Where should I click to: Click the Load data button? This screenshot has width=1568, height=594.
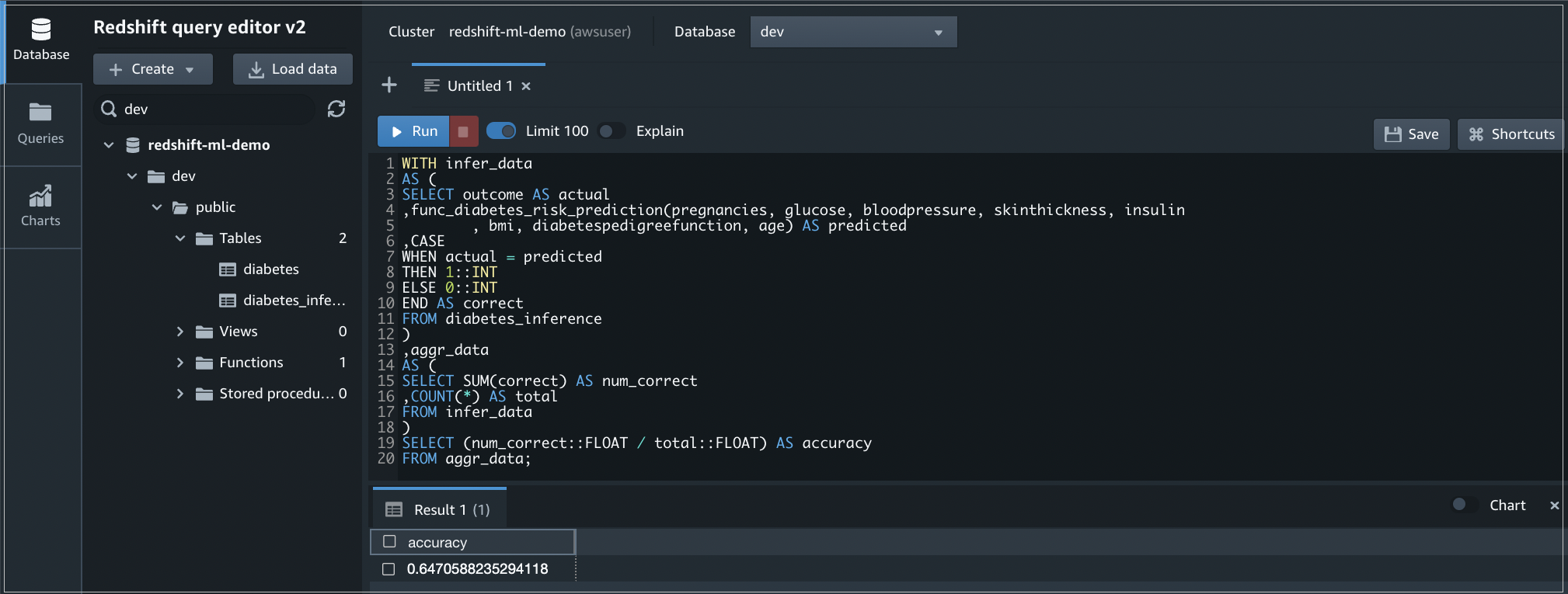click(x=293, y=69)
